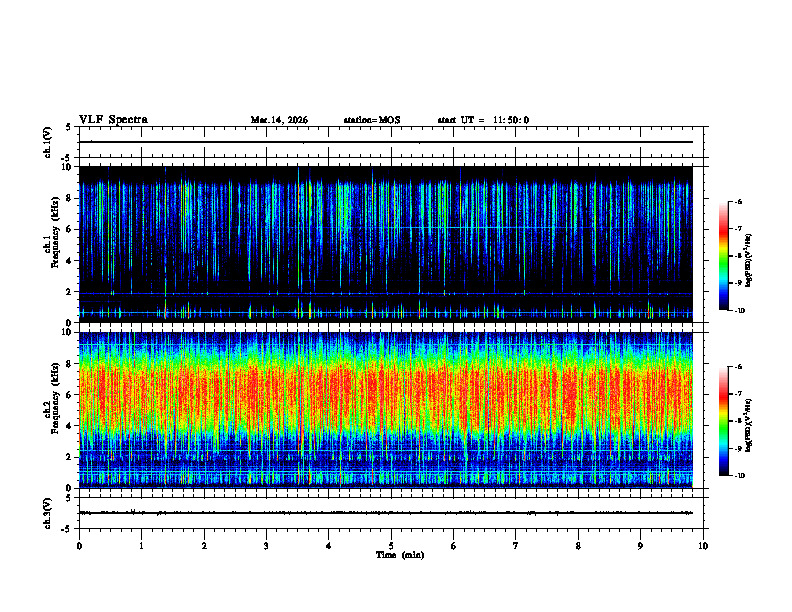The height and width of the screenshot is (612, 792).
Task: Click inside the ch.1 spectrogram panel
Action: 386,244
